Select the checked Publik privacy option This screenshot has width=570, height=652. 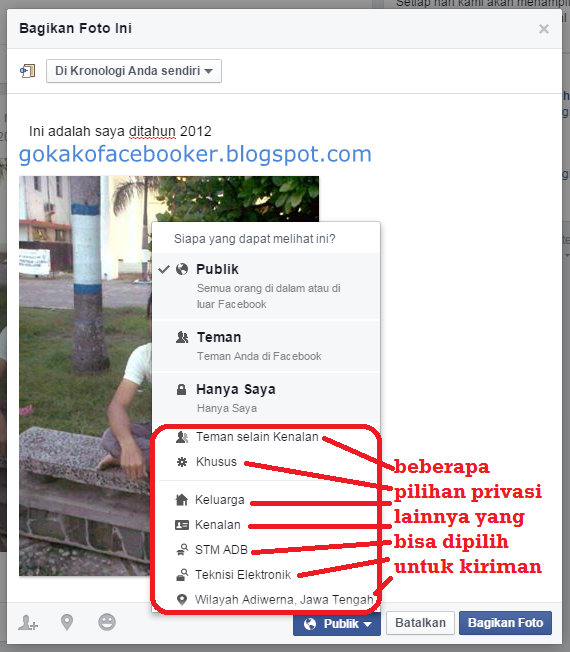coord(266,286)
